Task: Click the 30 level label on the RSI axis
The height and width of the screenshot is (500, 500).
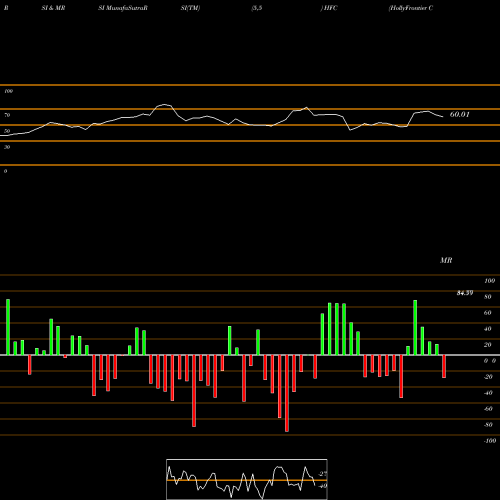Action: (x=7, y=147)
